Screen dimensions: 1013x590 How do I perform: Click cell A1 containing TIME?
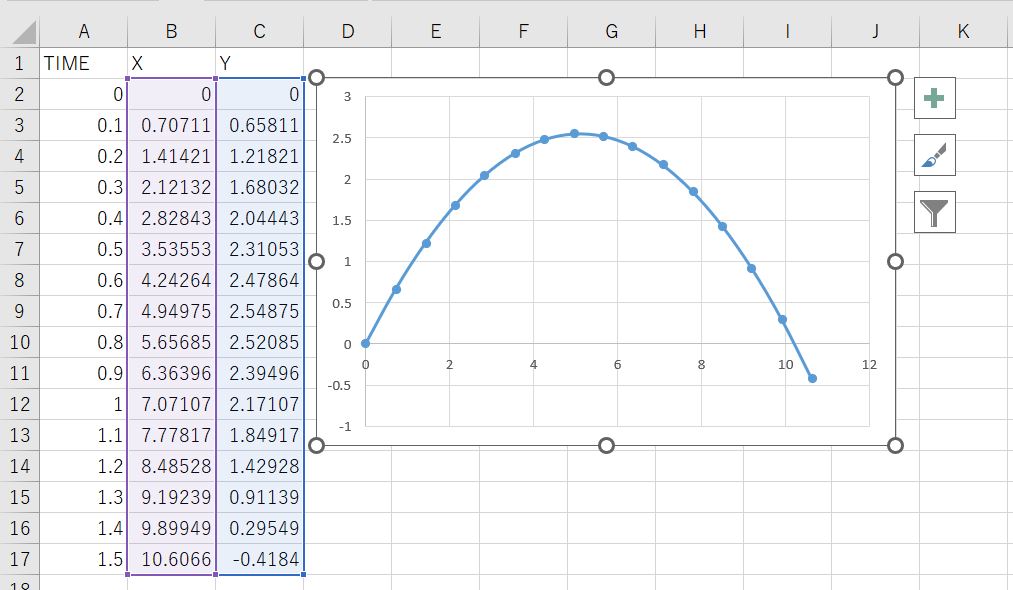[83, 64]
